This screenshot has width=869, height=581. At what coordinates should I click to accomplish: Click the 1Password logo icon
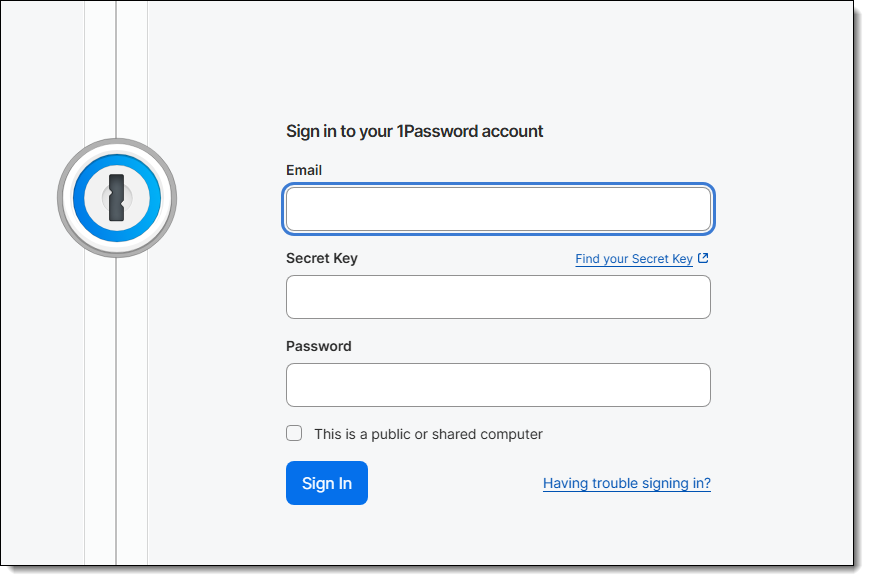(117, 198)
